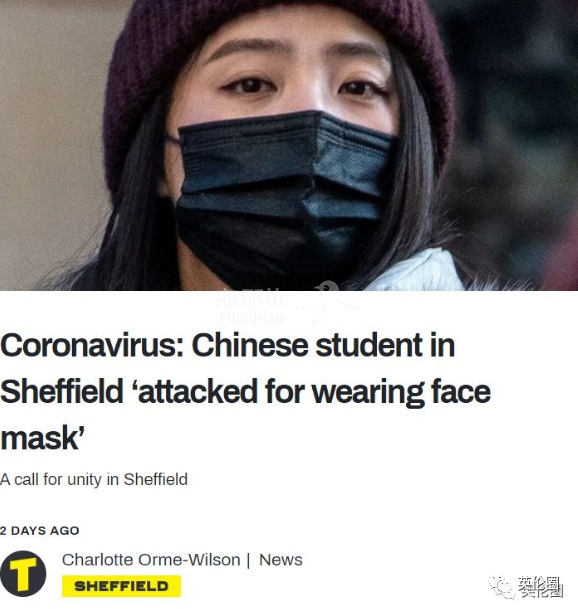The image size is (578, 609).
Task: Click the 'A call for unity in Sheffield' subtitle
Action: point(94,479)
